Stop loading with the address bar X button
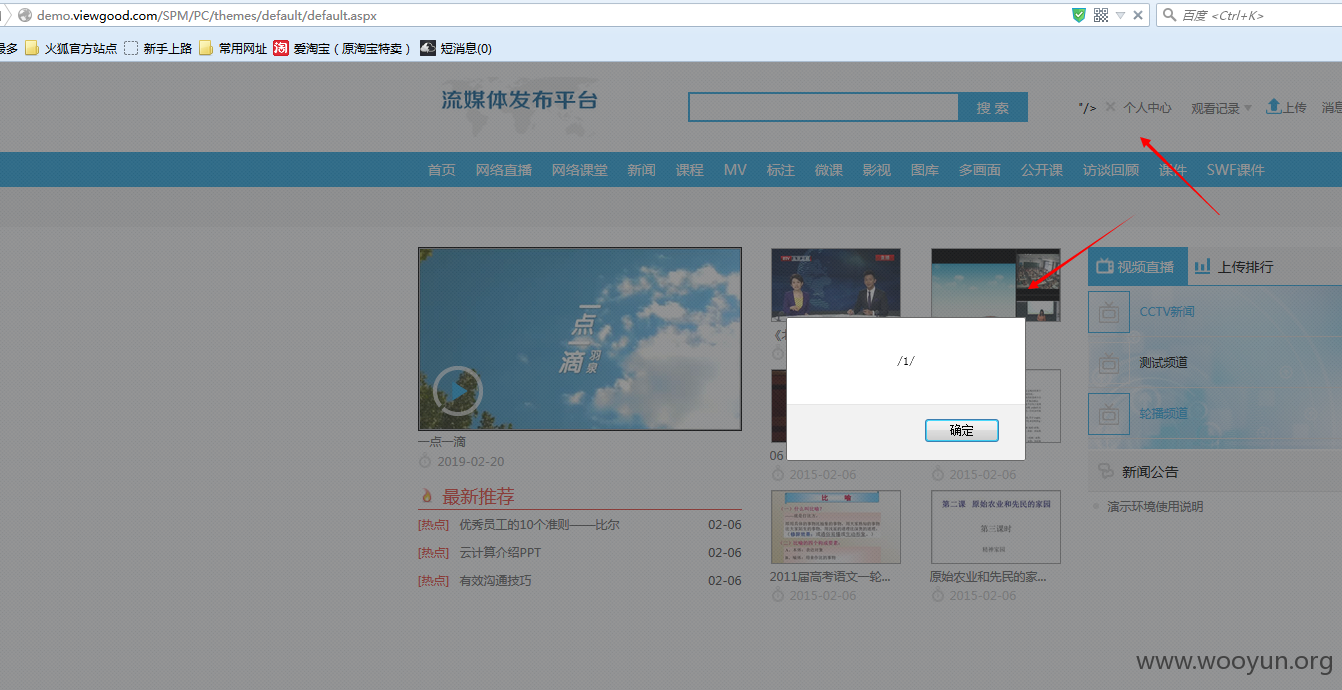This screenshot has width=1342, height=690. pos(1138,15)
